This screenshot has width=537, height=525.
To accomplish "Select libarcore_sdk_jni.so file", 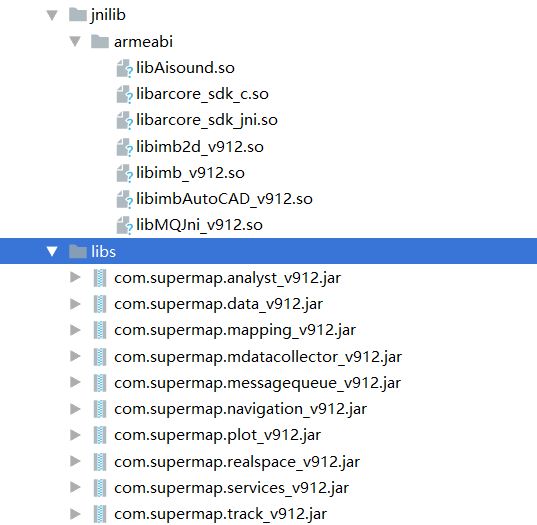I will pos(207,120).
